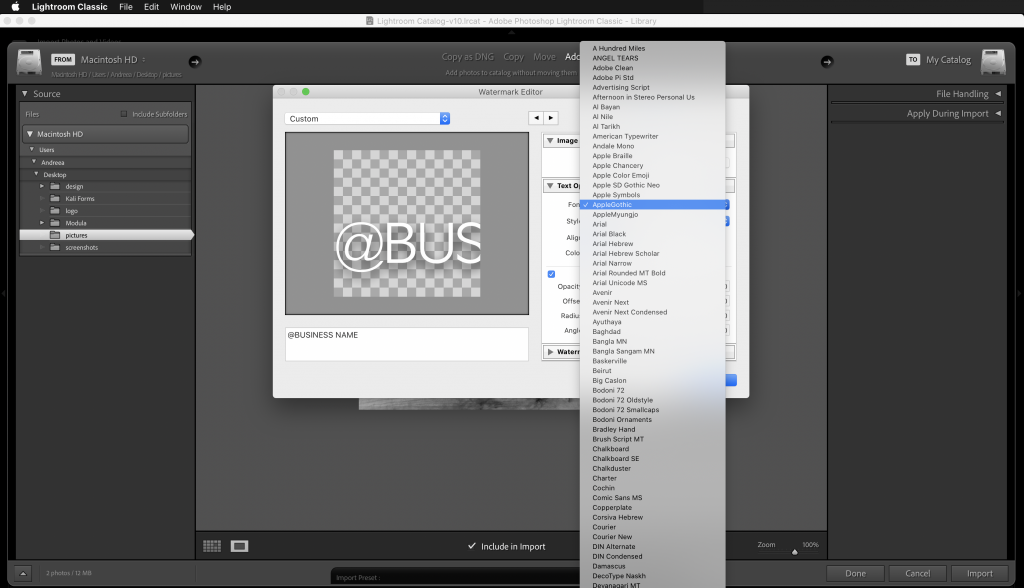This screenshot has width=1024, height=588.
Task: Click the Apple menu icon
Action: pos(14,7)
